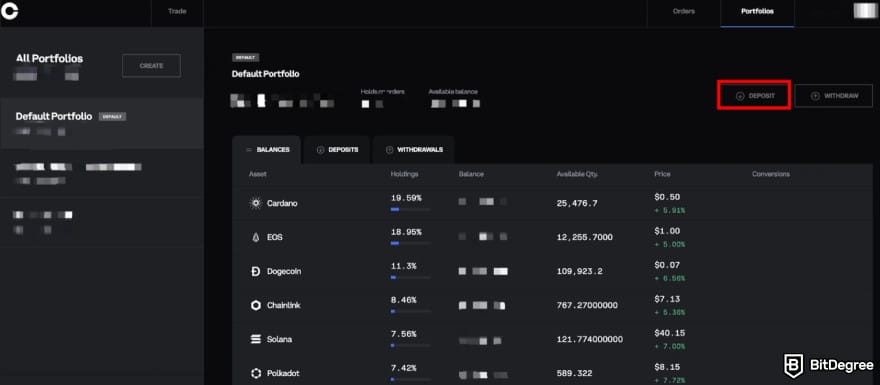Screen dimensions: 880x385
Task: Click EOS holdings progress bar
Action: click(410, 244)
